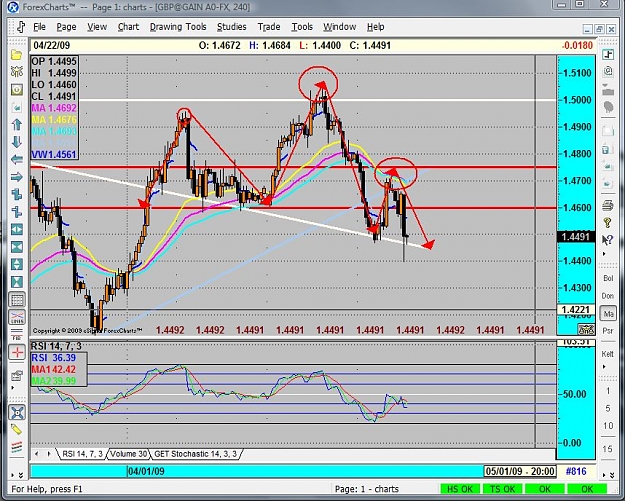This screenshot has width=625, height=501.
Task: Add the Don (Donchian) study
Action: click(608, 296)
